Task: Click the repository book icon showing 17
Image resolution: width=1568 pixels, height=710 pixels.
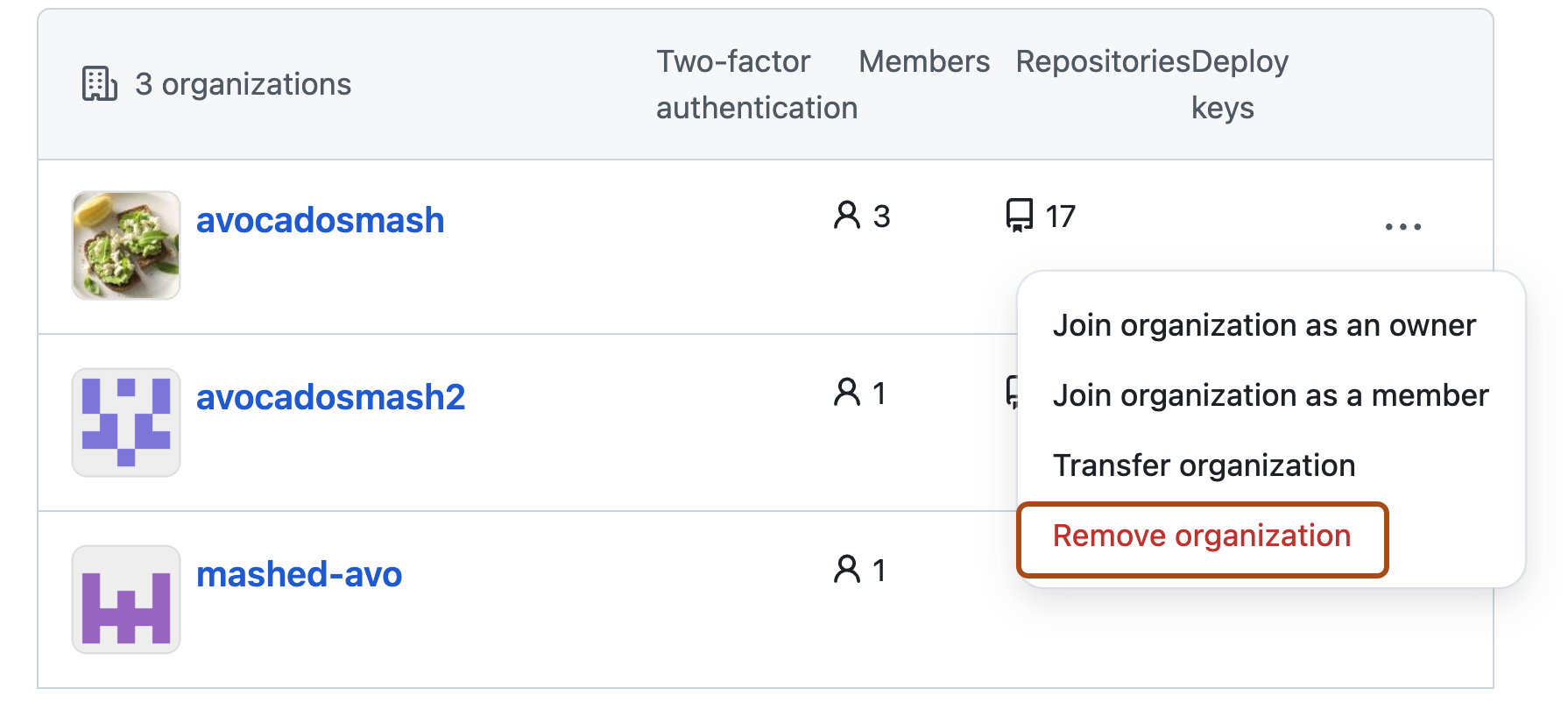Action: 1018,216
